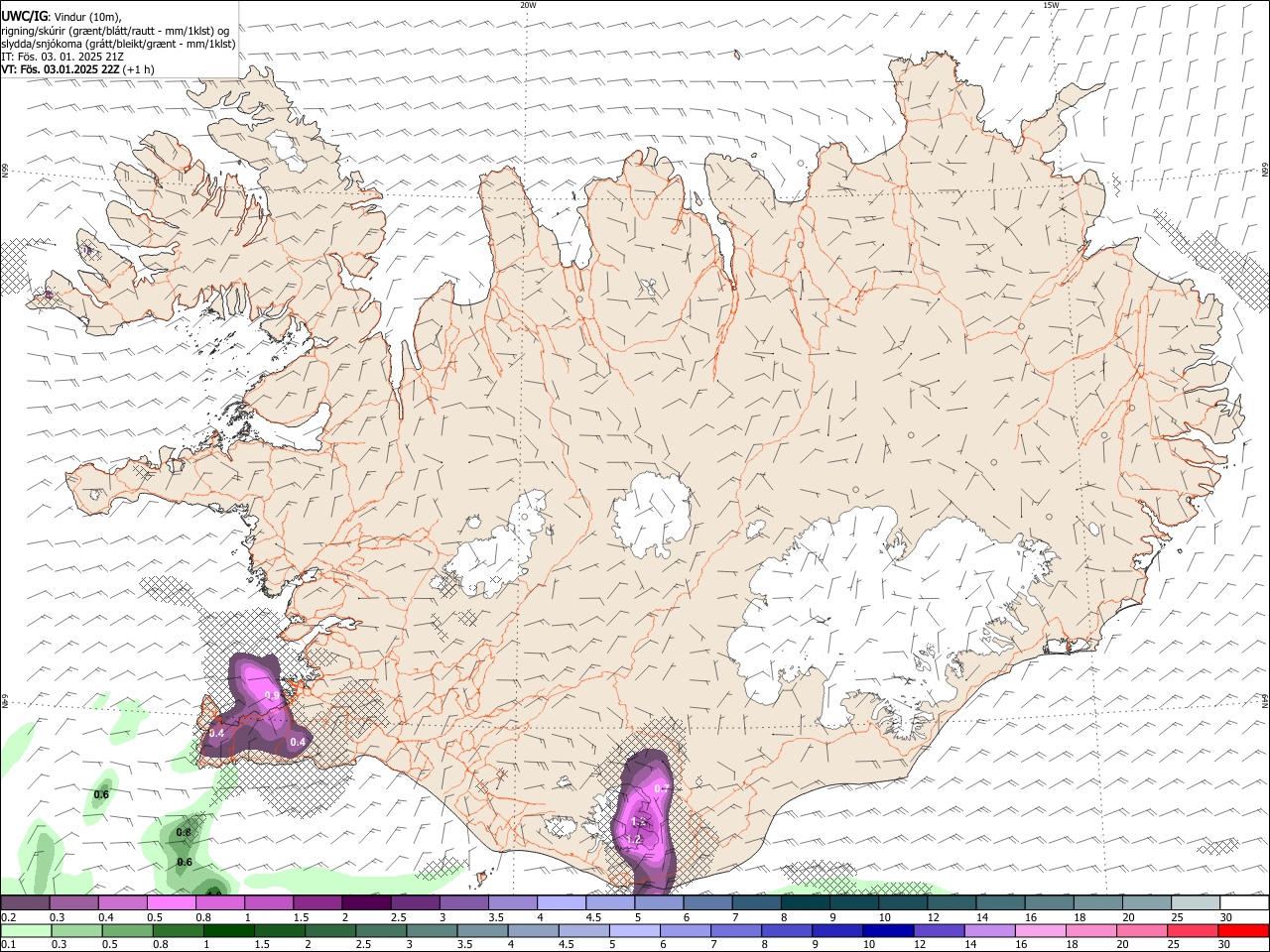
Task: Select the palest green 0.1–0.3 lower legend swatch
Action: [x=25, y=930]
